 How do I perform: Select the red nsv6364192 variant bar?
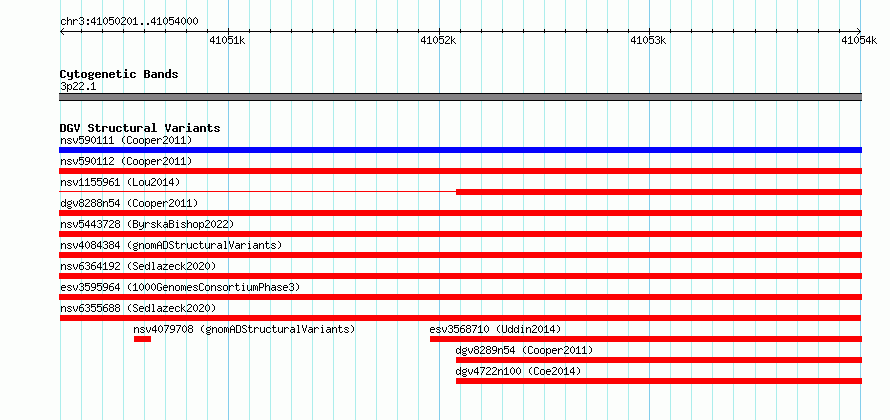pos(460,276)
